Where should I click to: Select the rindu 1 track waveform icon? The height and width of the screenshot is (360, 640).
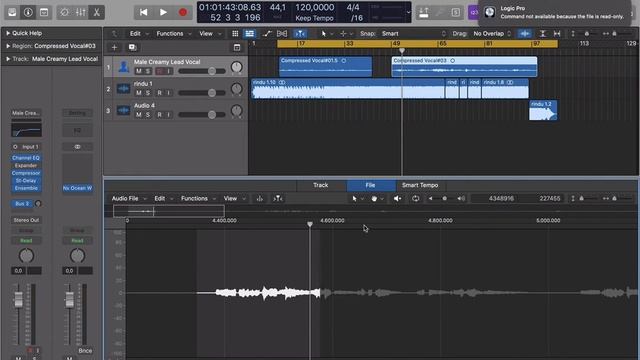click(123, 89)
